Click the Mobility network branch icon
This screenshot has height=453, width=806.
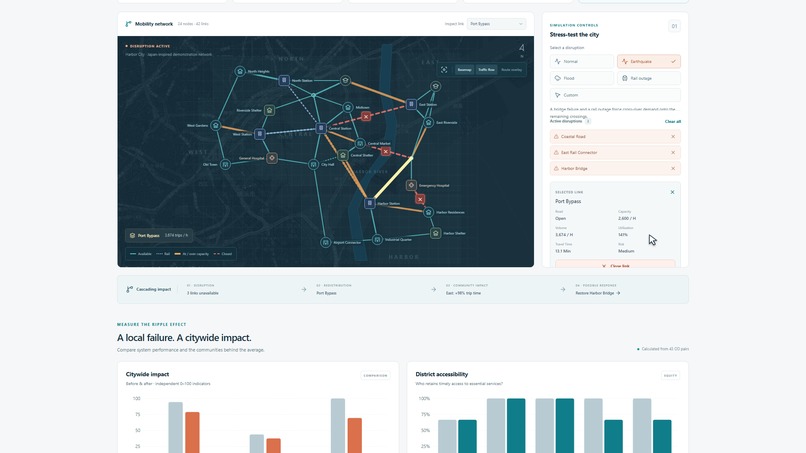pyautogui.click(x=129, y=24)
